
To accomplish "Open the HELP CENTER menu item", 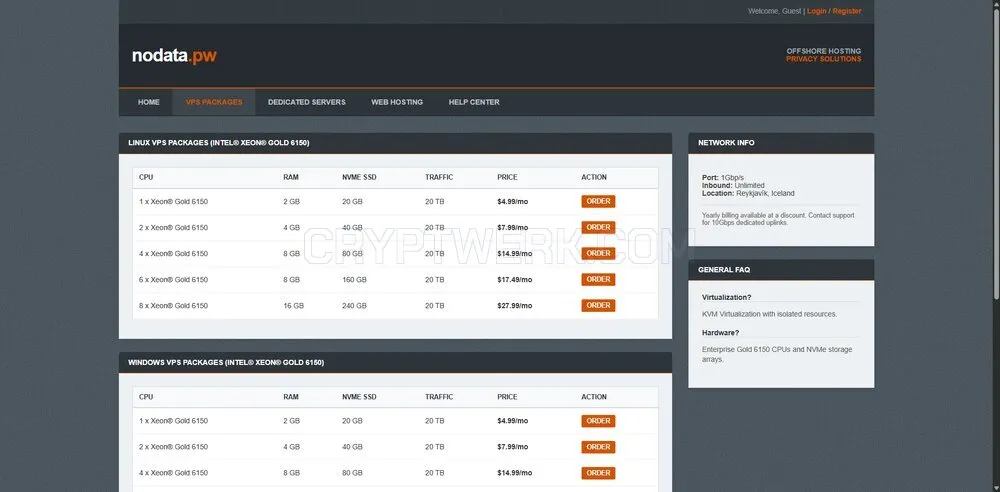I will tap(474, 102).
